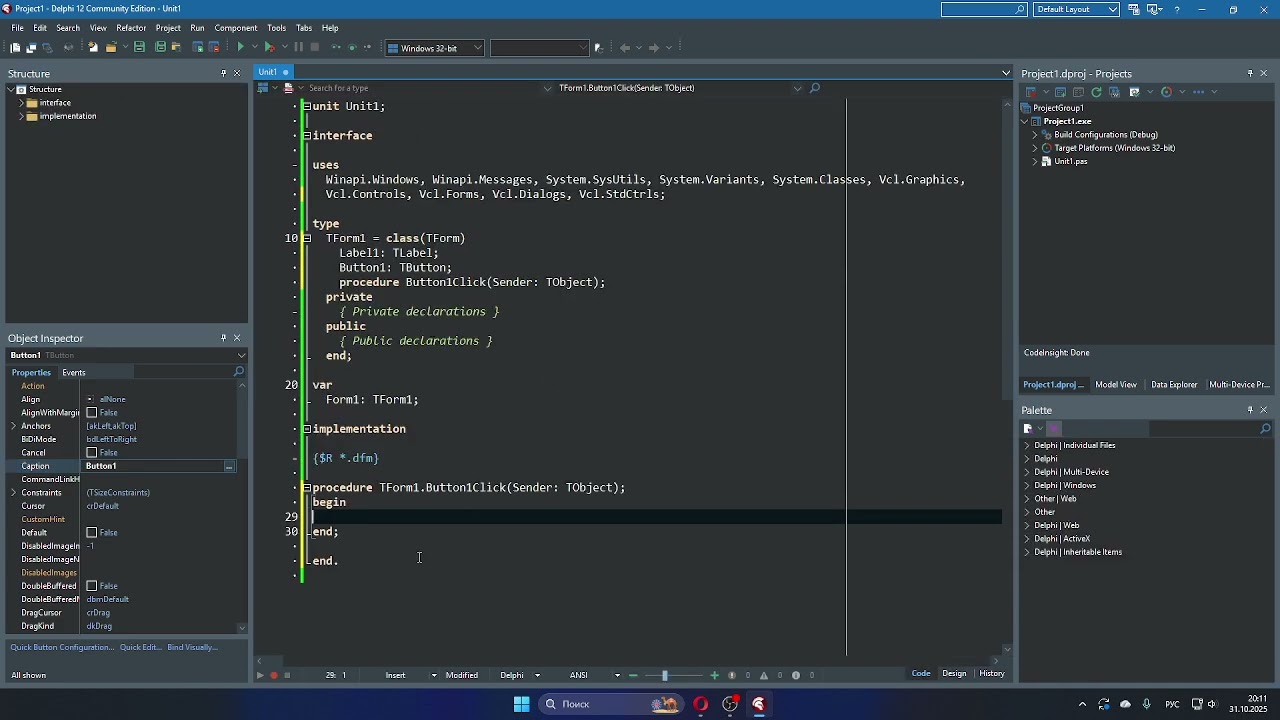Click the Object Inspector search icon

238,372
